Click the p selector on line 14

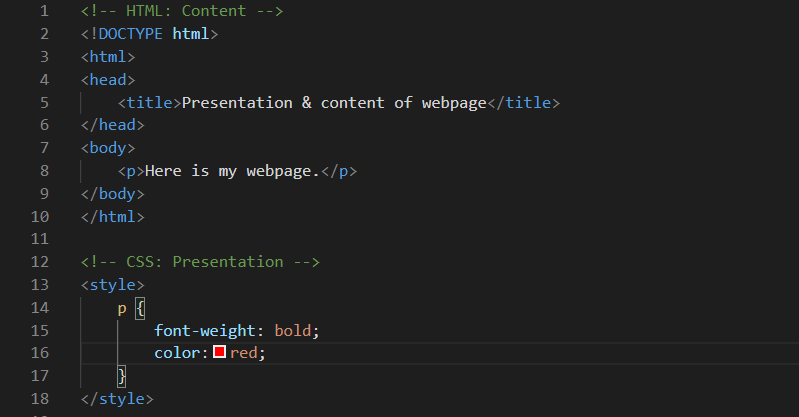point(122,308)
